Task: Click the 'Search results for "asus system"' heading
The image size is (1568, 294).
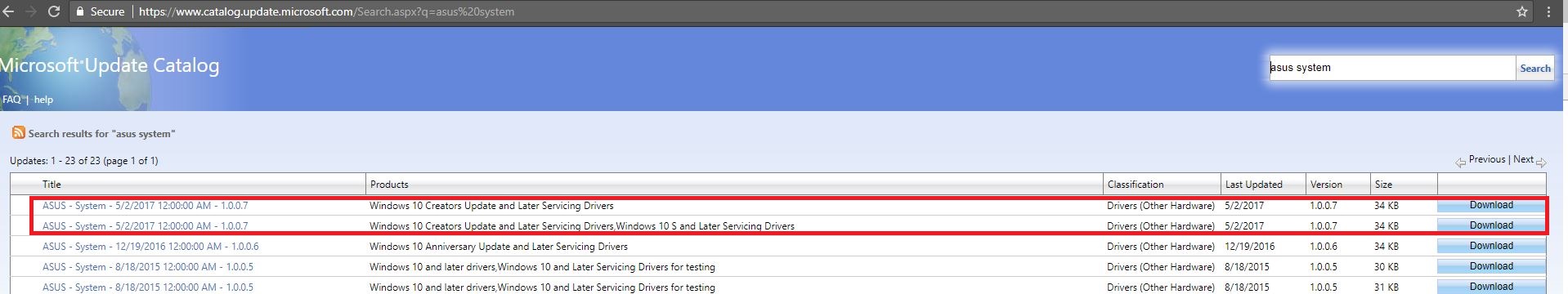Action: (x=101, y=134)
